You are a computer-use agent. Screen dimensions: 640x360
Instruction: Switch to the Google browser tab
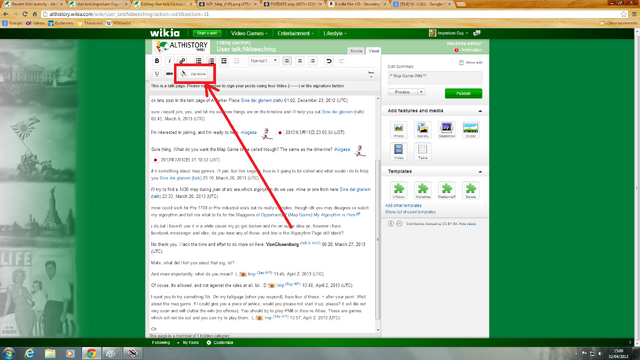pos(423,4)
